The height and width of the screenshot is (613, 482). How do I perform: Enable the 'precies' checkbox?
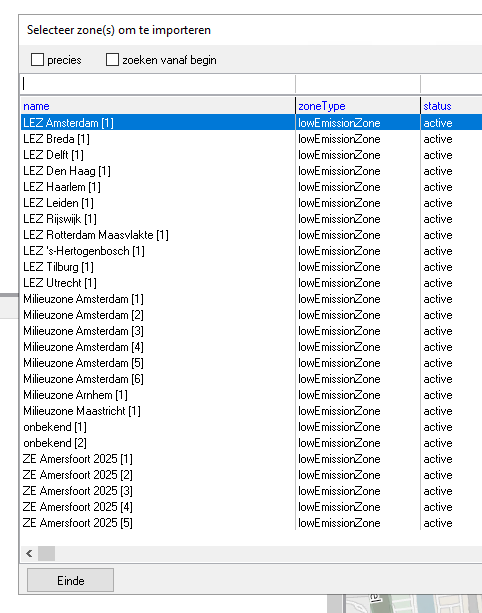tap(38, 60)
